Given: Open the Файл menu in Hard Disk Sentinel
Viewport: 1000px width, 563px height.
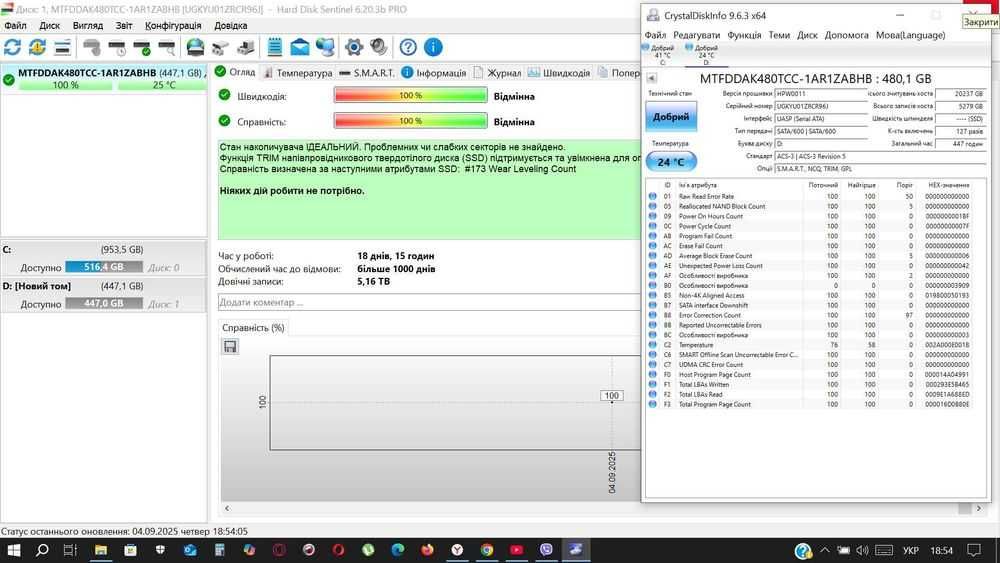Looking at the screenshot, I should [x=15, y=26].
